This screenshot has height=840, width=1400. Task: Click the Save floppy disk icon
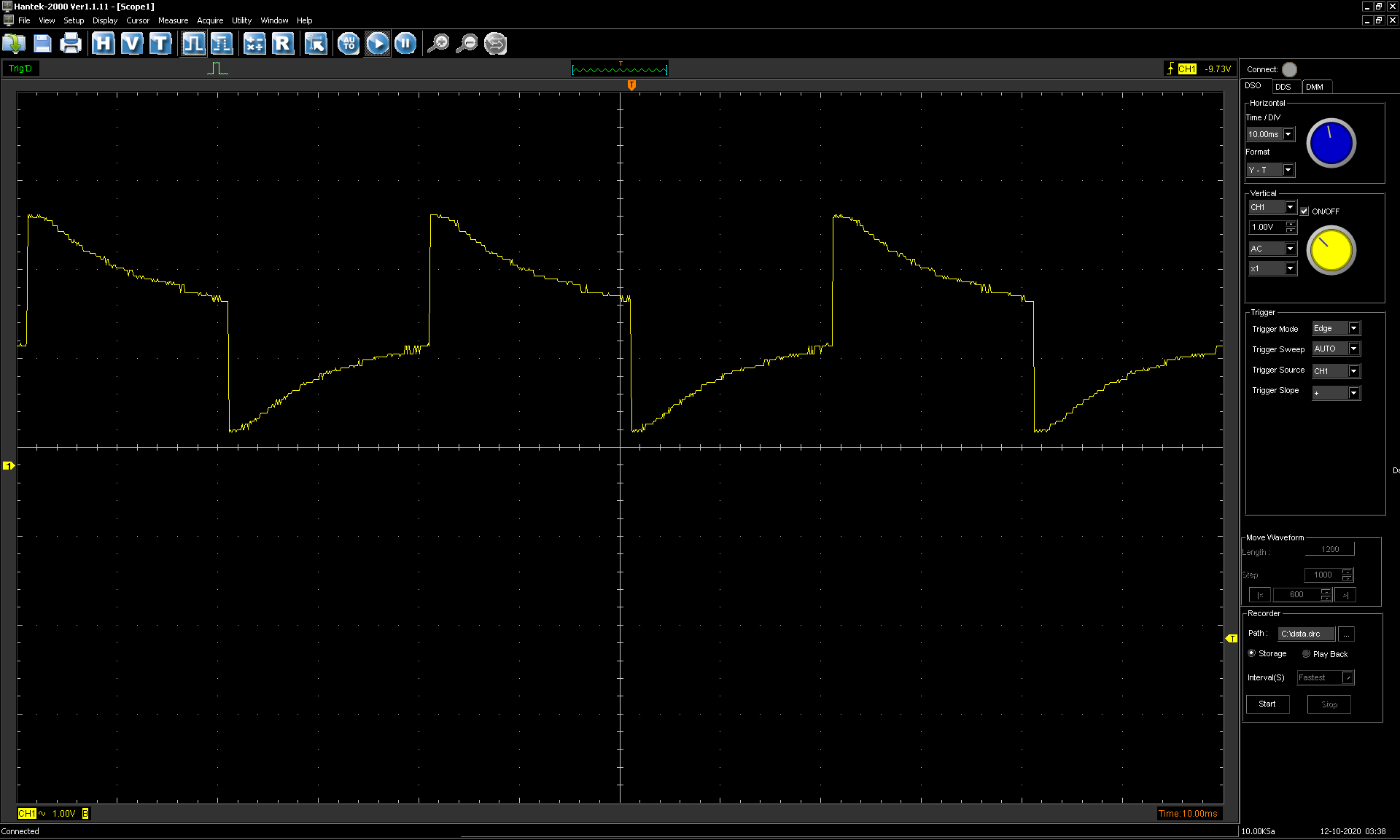[x=42, y=44]
